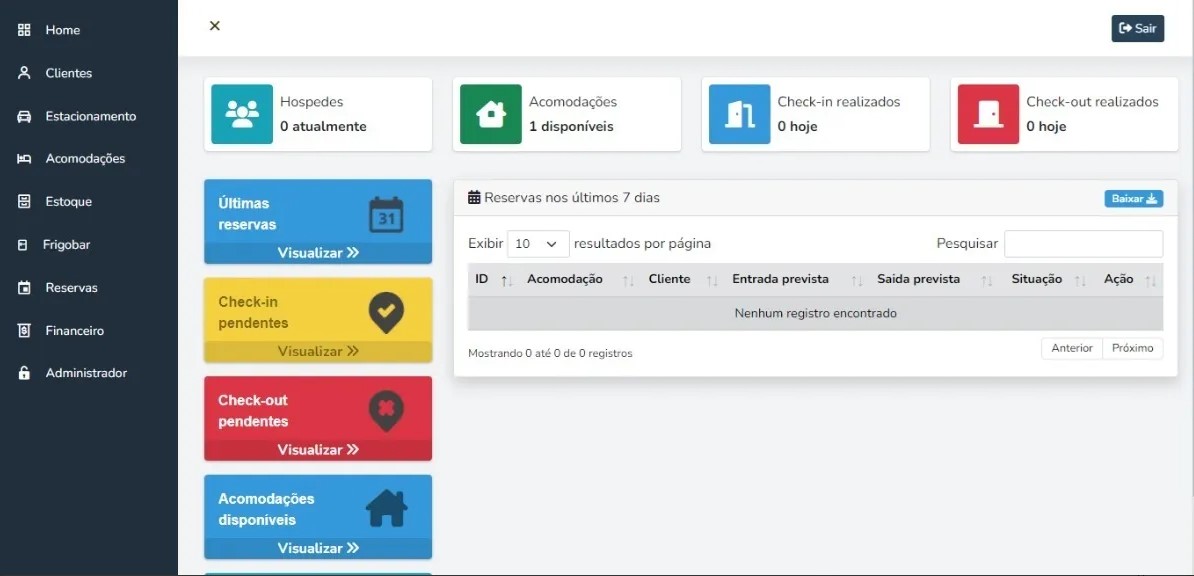The width and height of the screenshot is (1194, 576).
Task: Open the Frigobar section icon
Action: pos(22,244)
